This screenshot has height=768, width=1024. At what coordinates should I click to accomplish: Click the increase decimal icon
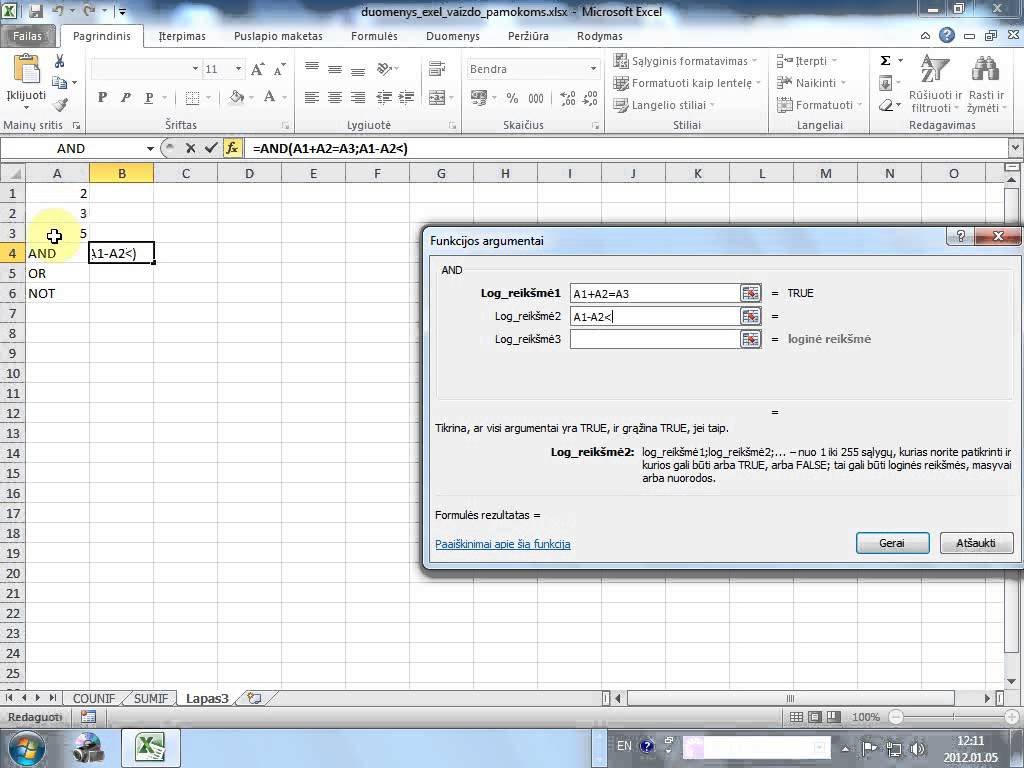[568, 98]
